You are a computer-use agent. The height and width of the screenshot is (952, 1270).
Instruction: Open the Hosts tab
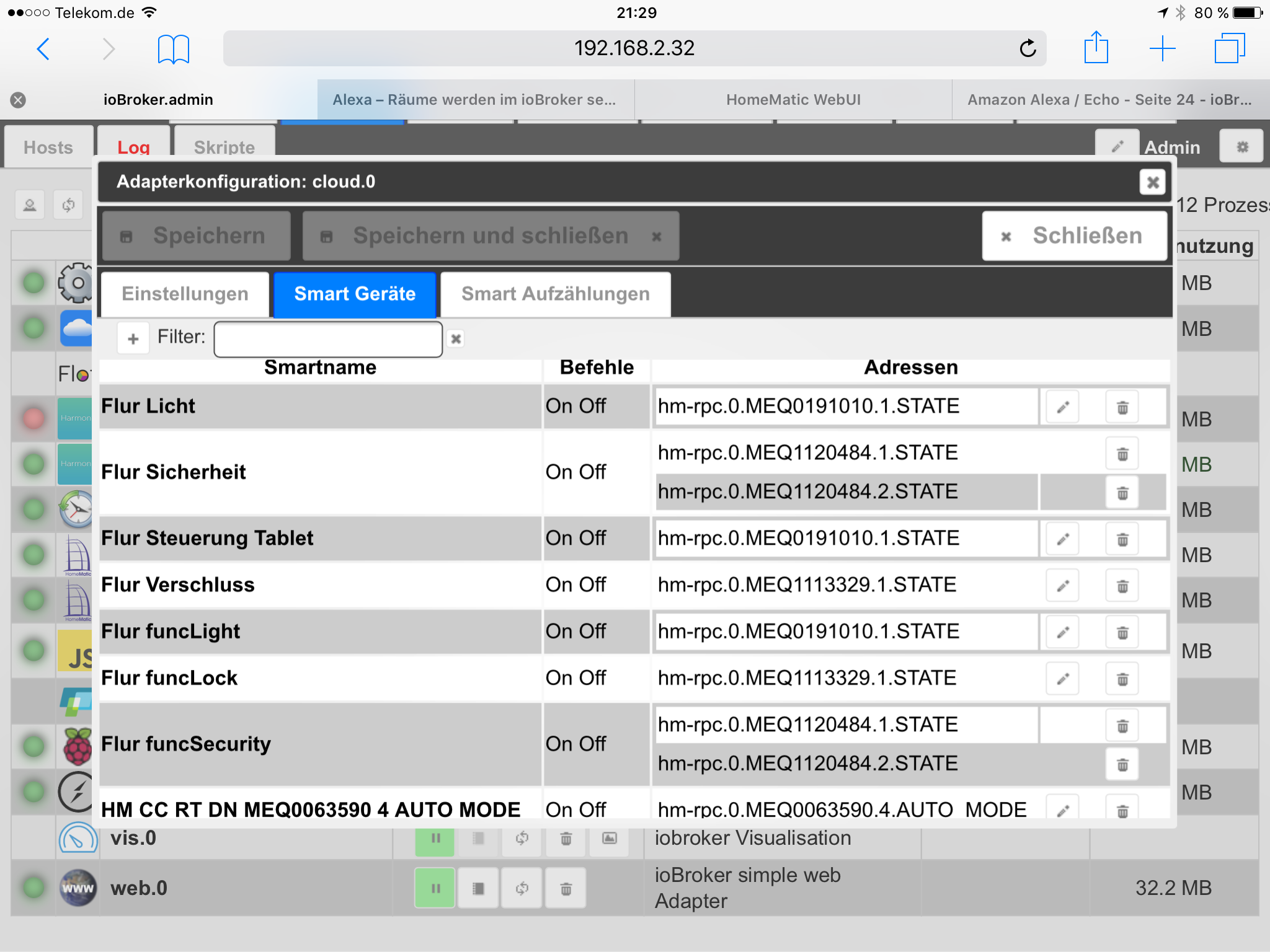pos(48,147)
